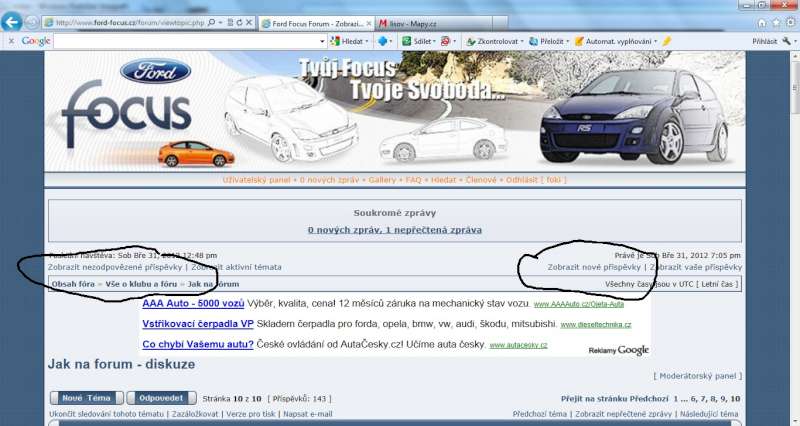Image resolution: width=800 pixels, height=426 pixels.
Task: Click the yellow highlighter icon in Google toolbar
Action: click(x=667, y=41)
